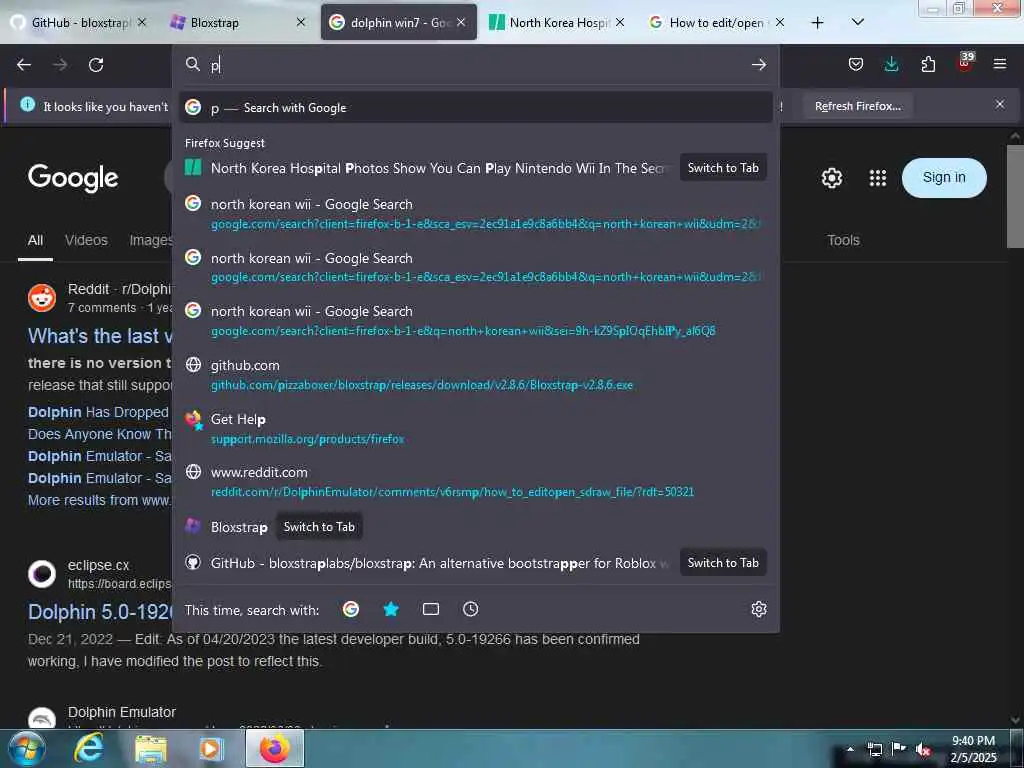Image resolution: width=1024 pixels, height=768 pixels.
Task: Click Switch to Tab for GitHub bloxstraplabs
Action: click(723, 563)
